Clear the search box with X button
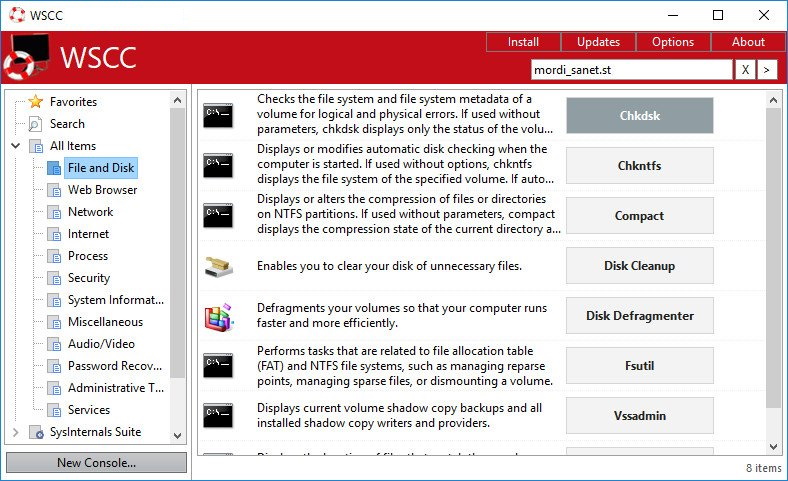This screenshot has width=788, height=481. (745, 70)
